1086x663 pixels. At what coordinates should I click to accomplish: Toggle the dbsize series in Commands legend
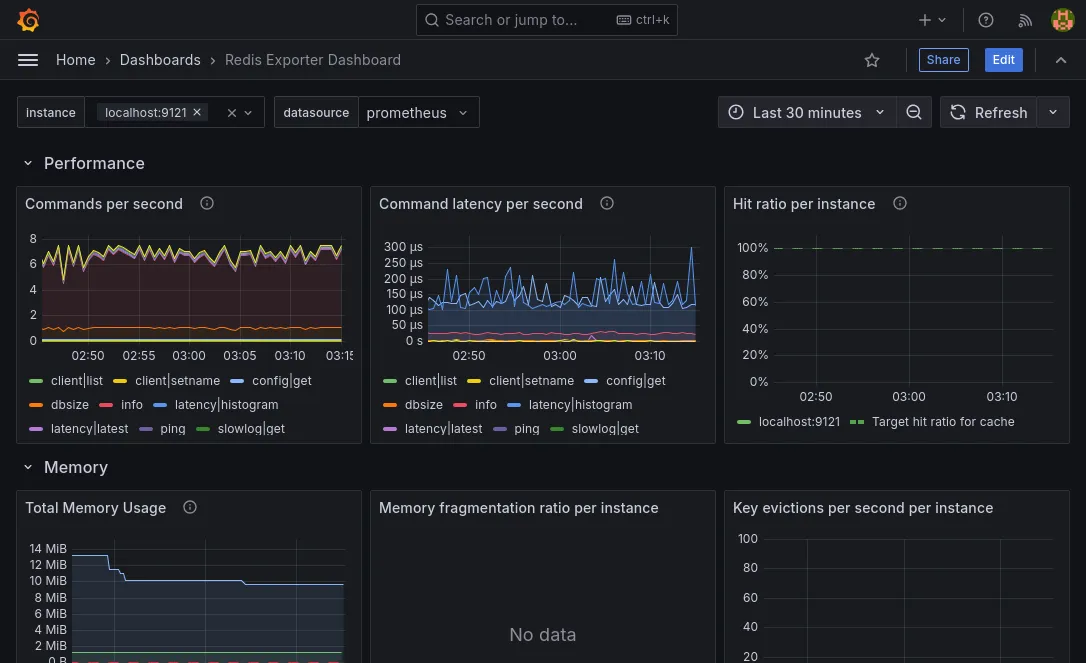[69, 405]
